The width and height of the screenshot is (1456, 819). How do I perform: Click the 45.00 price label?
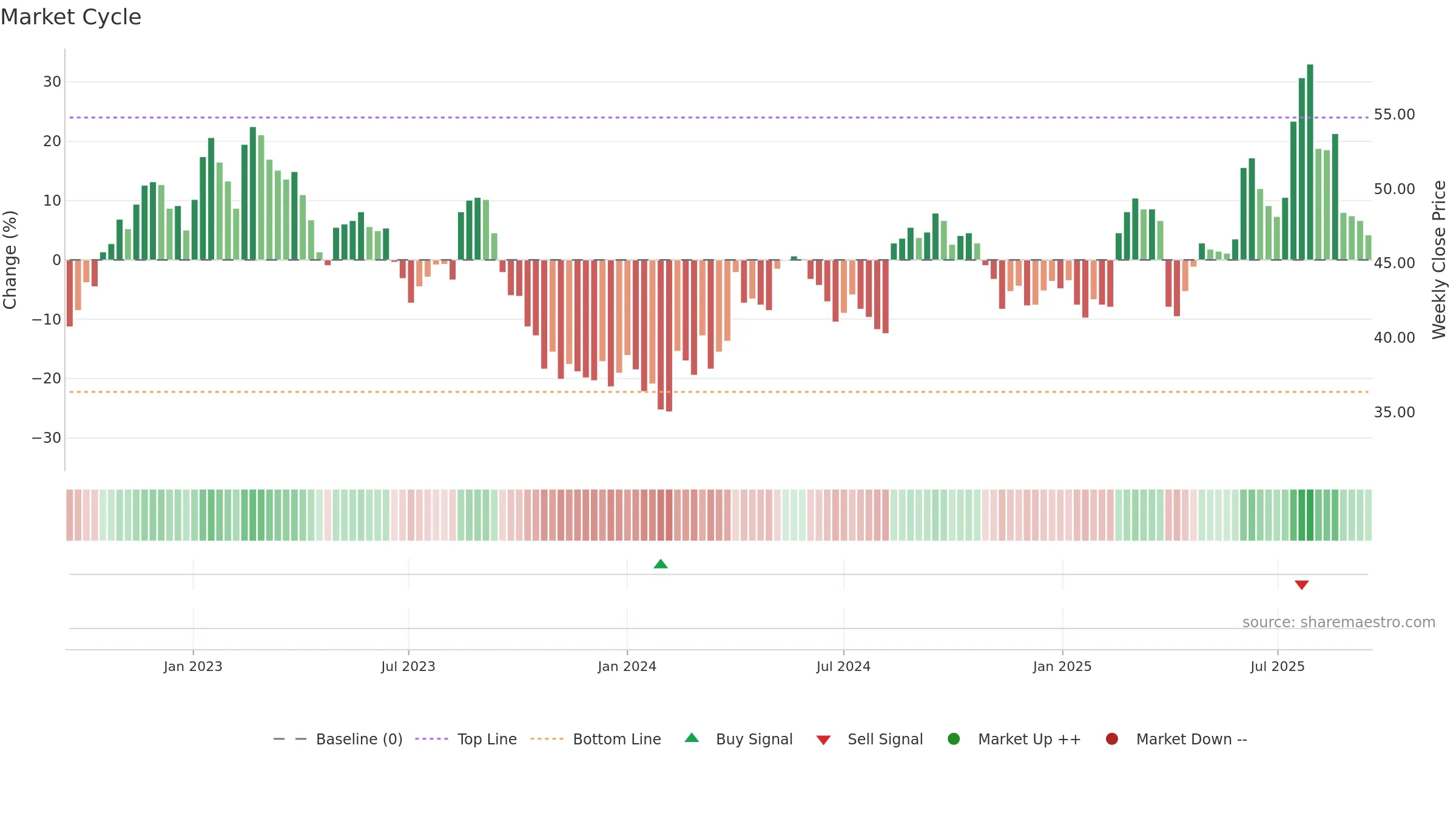click(x=1394, y=263)
